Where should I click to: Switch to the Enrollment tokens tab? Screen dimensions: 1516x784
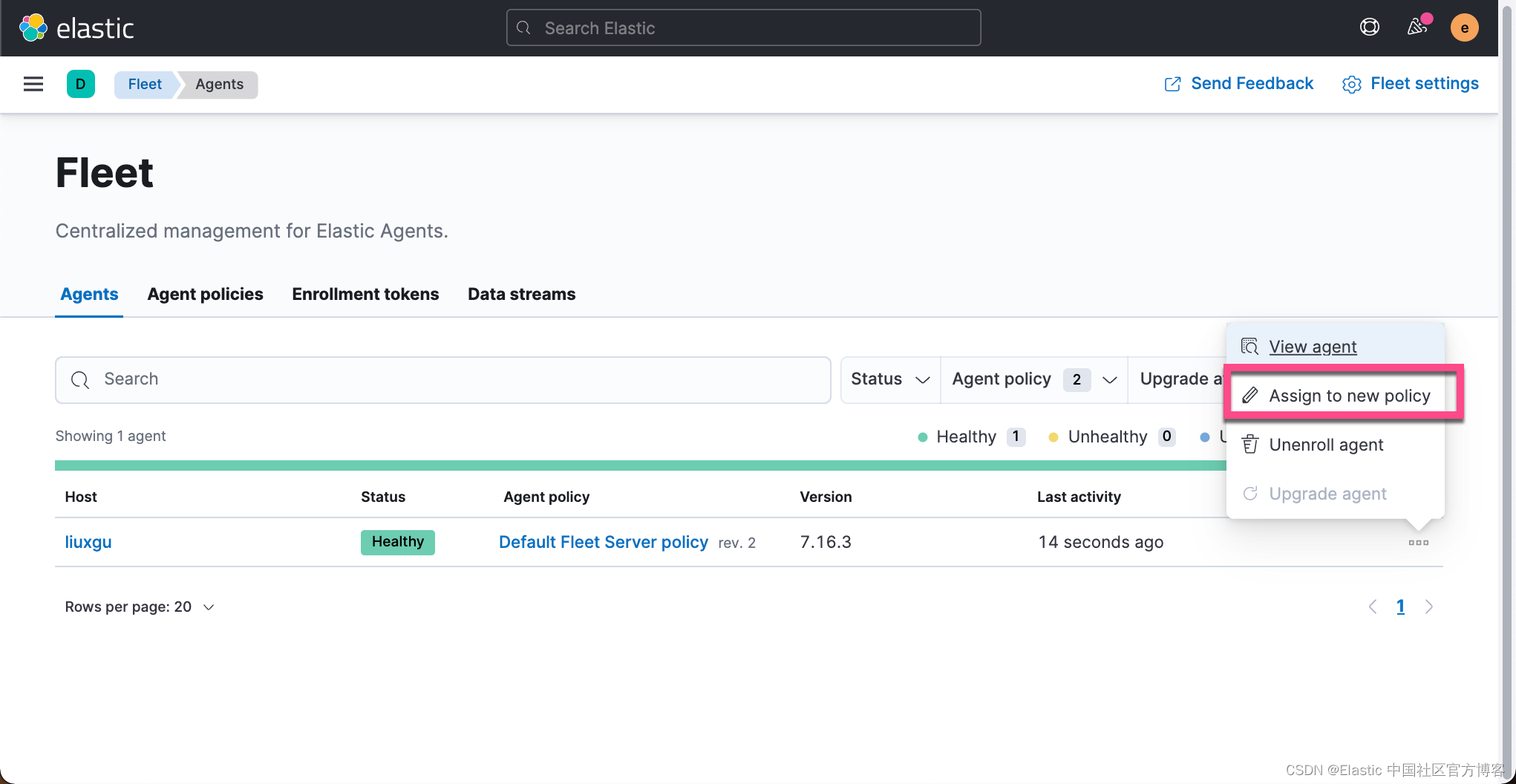365,294
